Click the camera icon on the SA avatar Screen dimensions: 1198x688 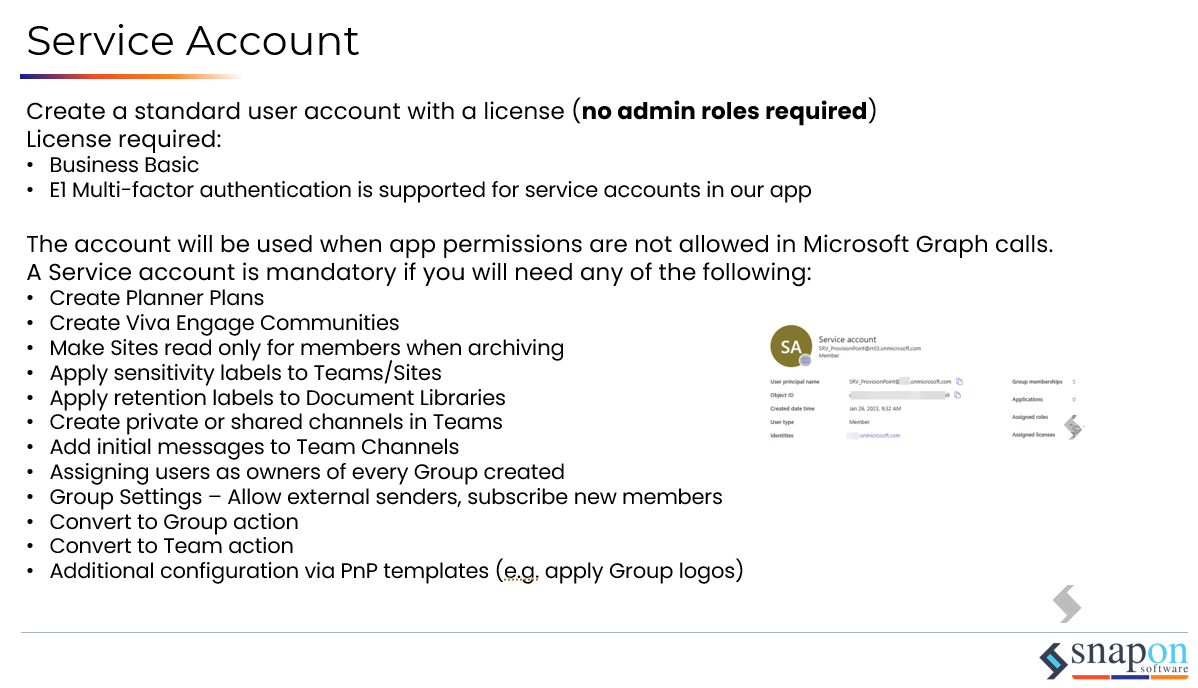click(805, 360)
